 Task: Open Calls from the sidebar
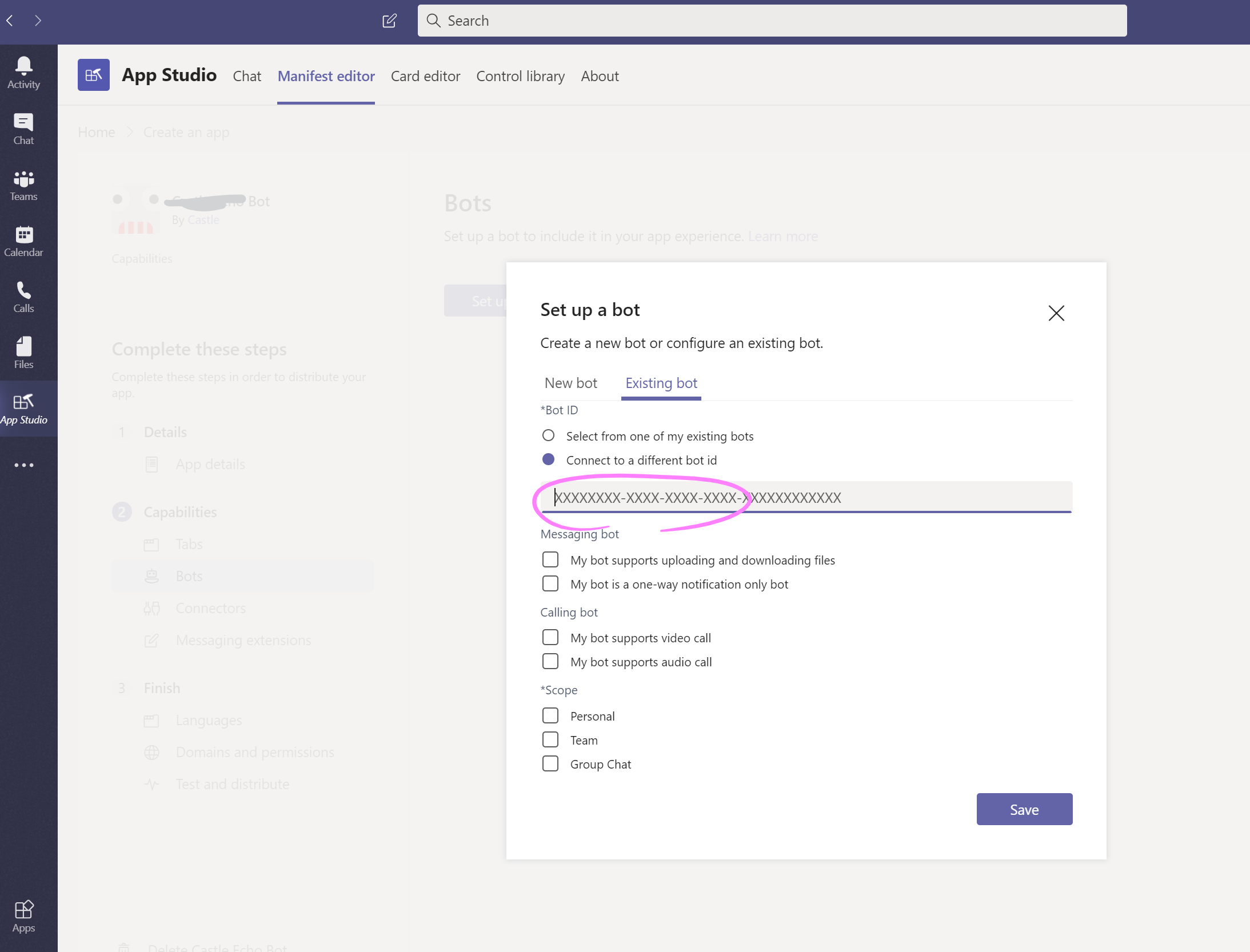point(23,297)
